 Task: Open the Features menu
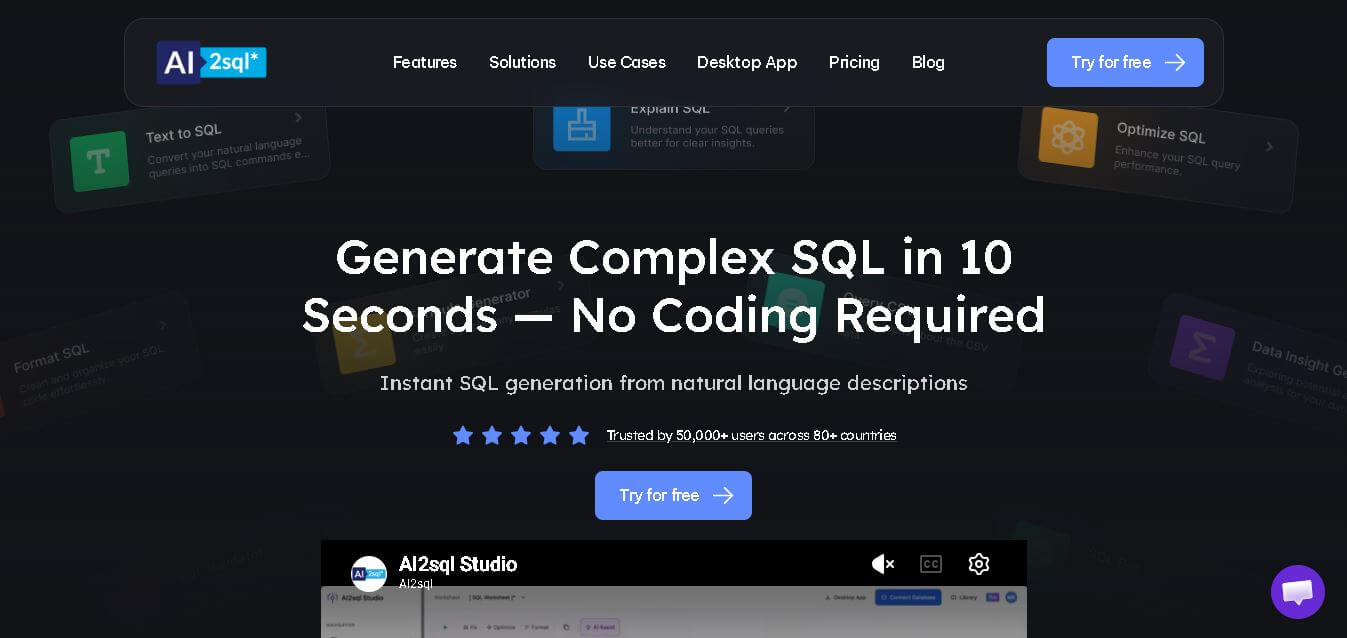(425, 62)
